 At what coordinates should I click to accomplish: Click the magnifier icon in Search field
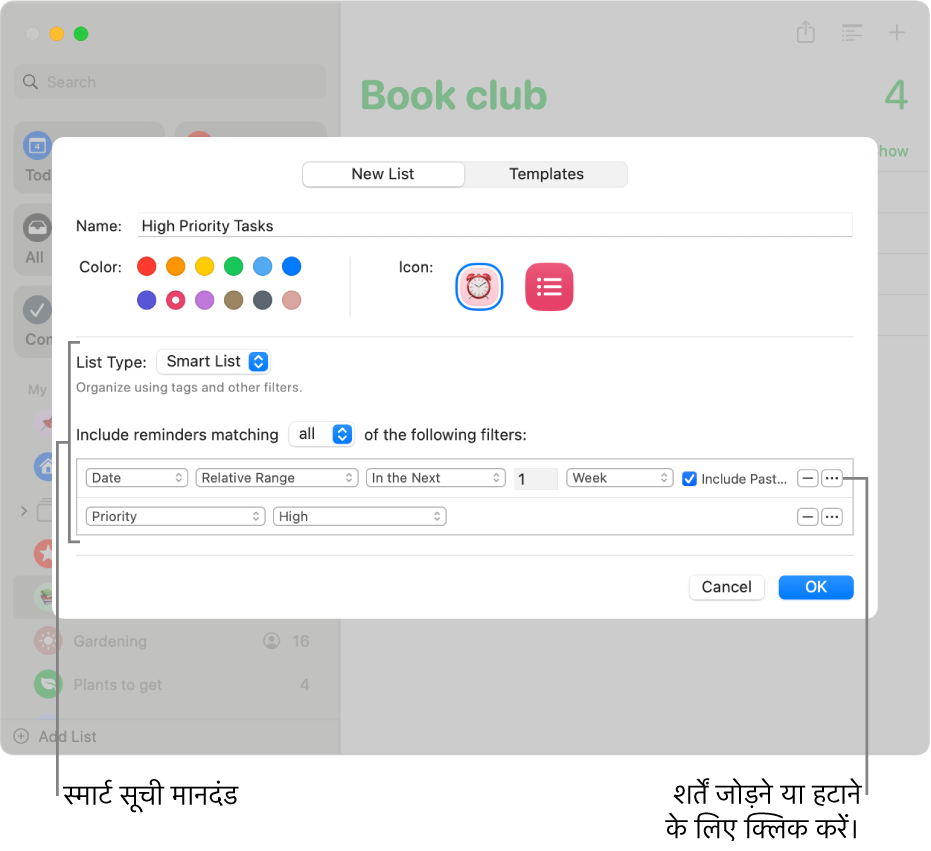tap(30, 82)
